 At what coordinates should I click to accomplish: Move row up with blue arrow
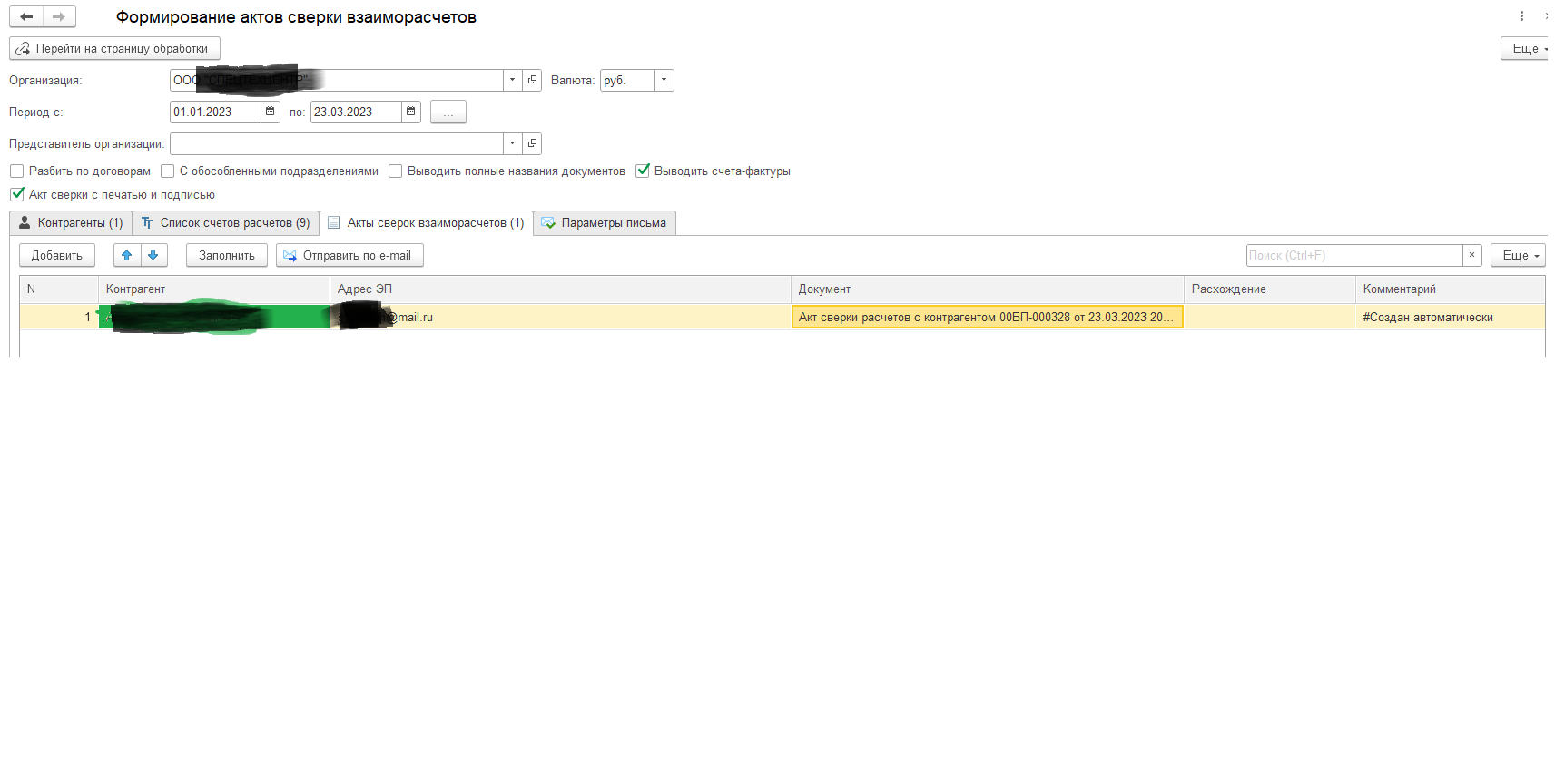tap(127, 255)
